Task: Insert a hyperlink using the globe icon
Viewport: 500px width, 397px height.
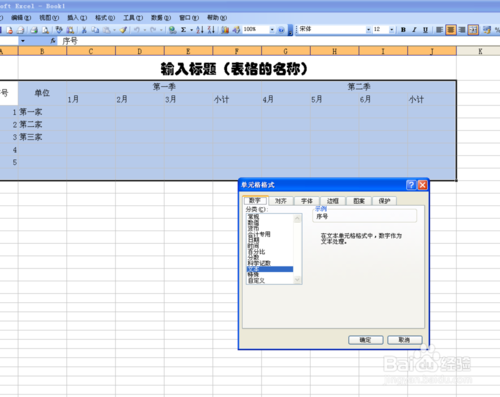Action: (x=172, y=30)
